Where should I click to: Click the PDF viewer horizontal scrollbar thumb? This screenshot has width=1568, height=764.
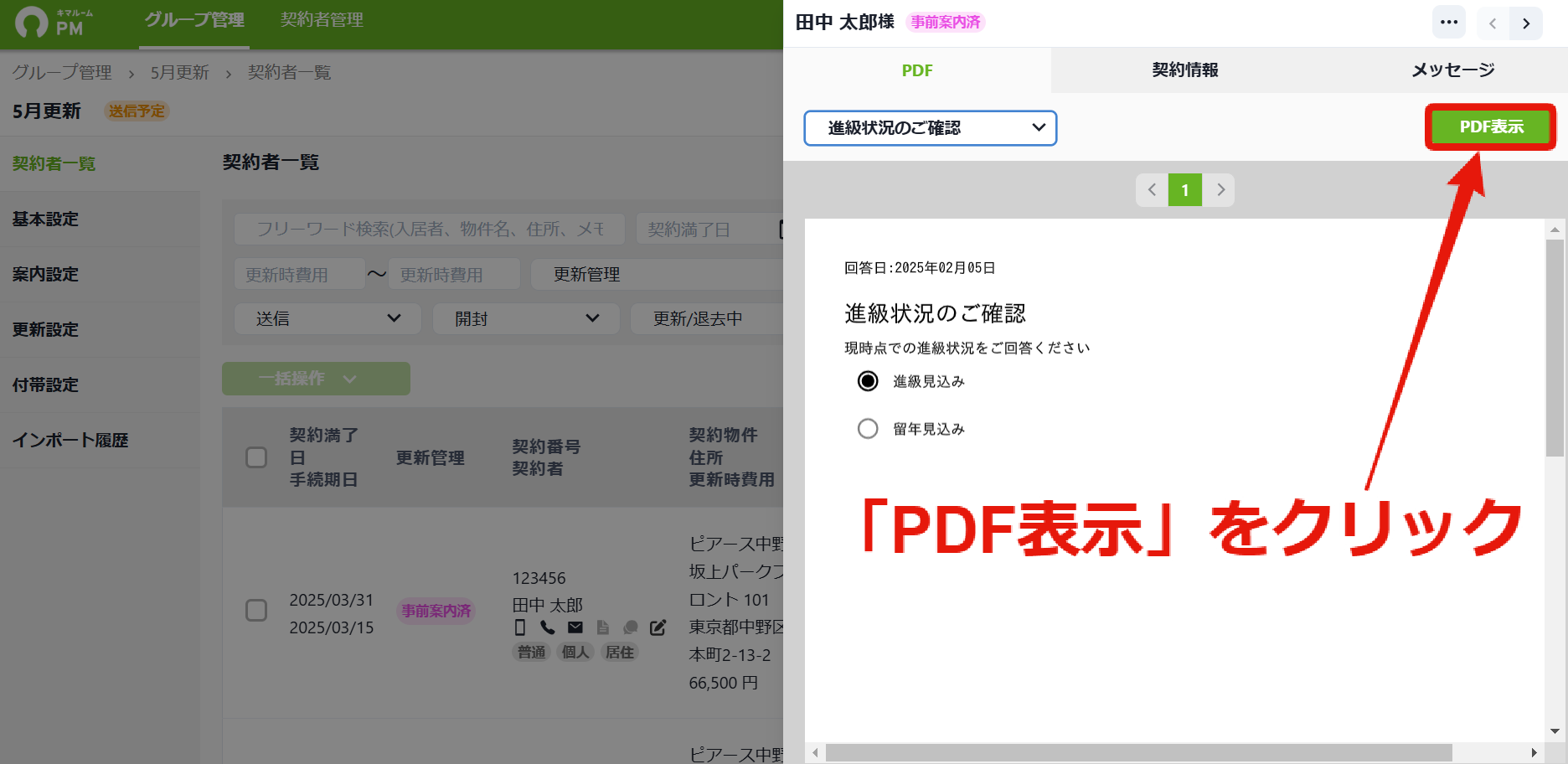[1139, 752]
